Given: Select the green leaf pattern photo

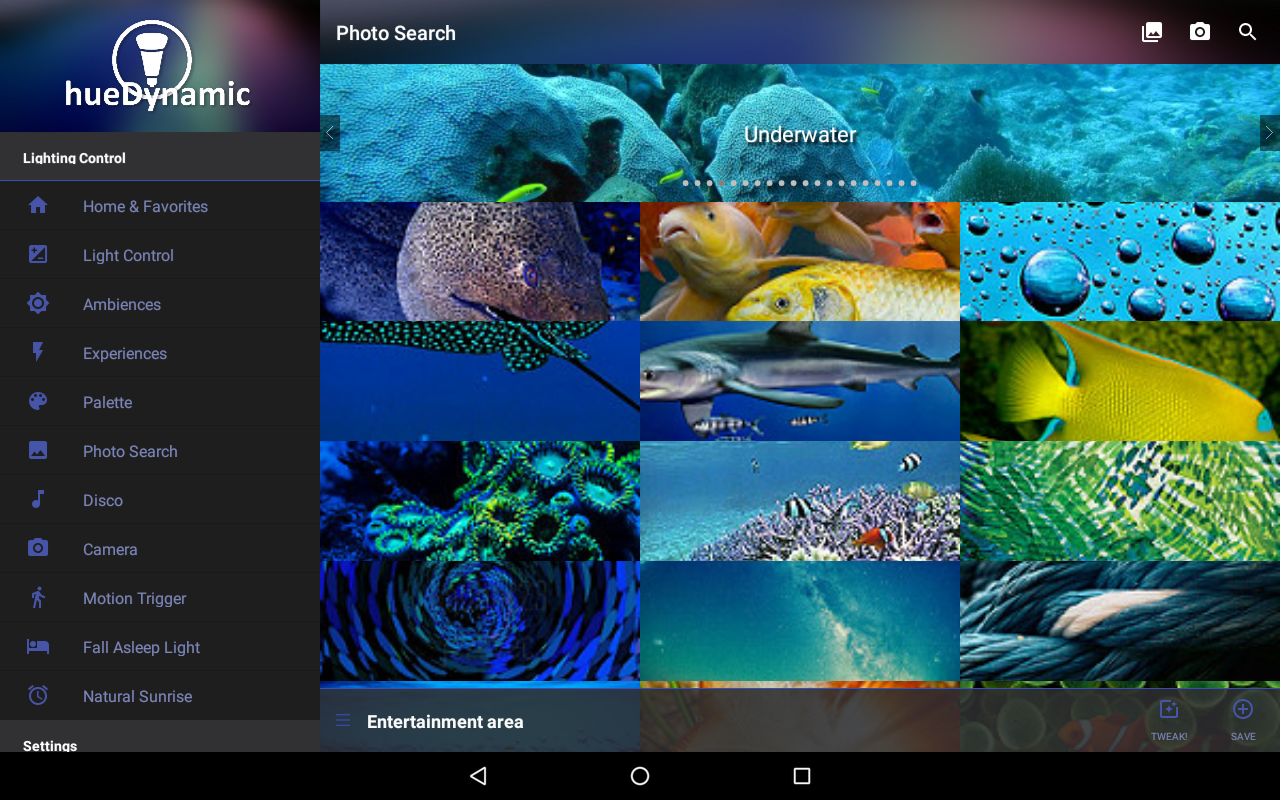Looking at the screenshot, I should [x=1120, y=501].
